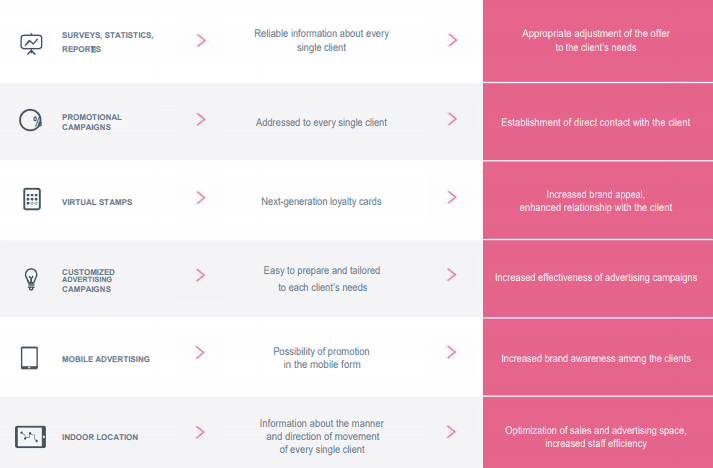
Task: Open the Indoor Location label
Action: click(x=100, y=437)
